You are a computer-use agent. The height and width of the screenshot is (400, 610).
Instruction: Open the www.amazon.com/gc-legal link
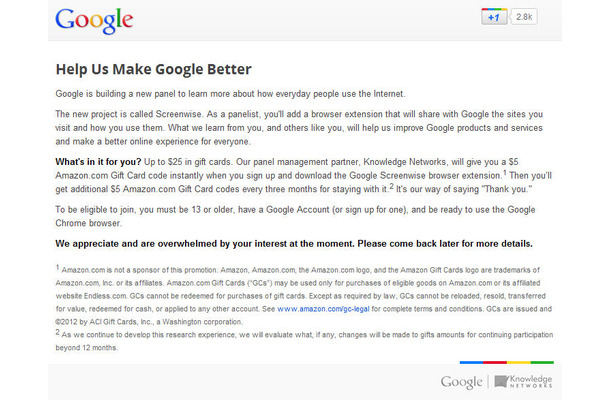323,309
